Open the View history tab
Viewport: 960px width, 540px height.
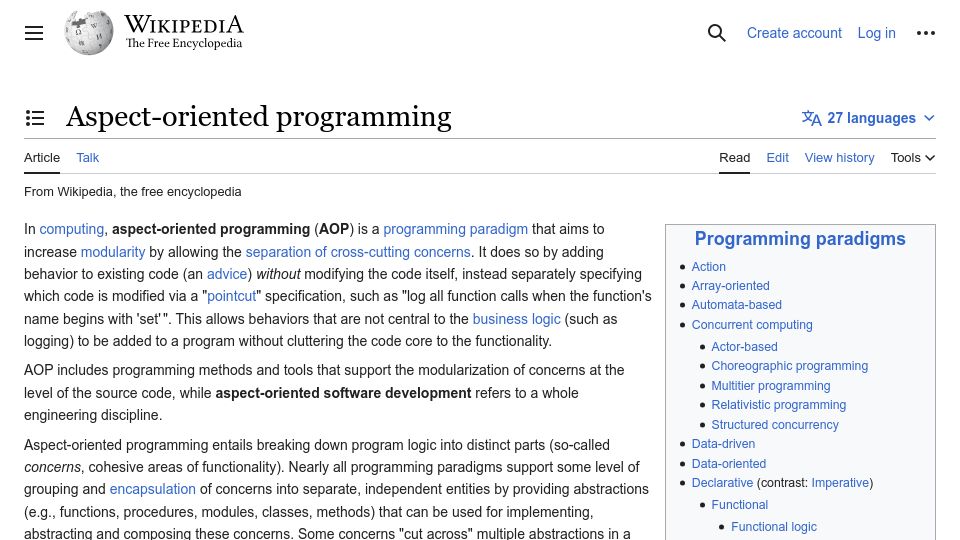pyautogui.click(x=839, y=157)
